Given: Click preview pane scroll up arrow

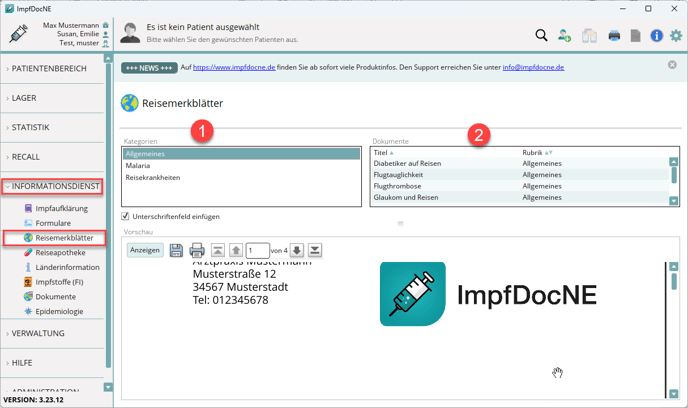Looking at the screenshot, I should point(674,266).
